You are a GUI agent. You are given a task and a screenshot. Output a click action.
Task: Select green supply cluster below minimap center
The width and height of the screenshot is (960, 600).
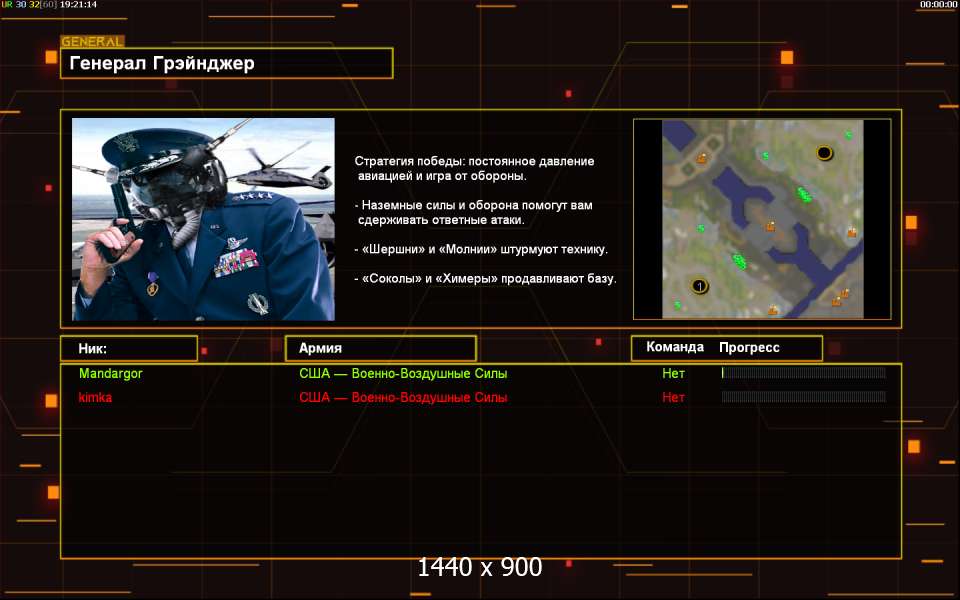[x=739, y=261]
